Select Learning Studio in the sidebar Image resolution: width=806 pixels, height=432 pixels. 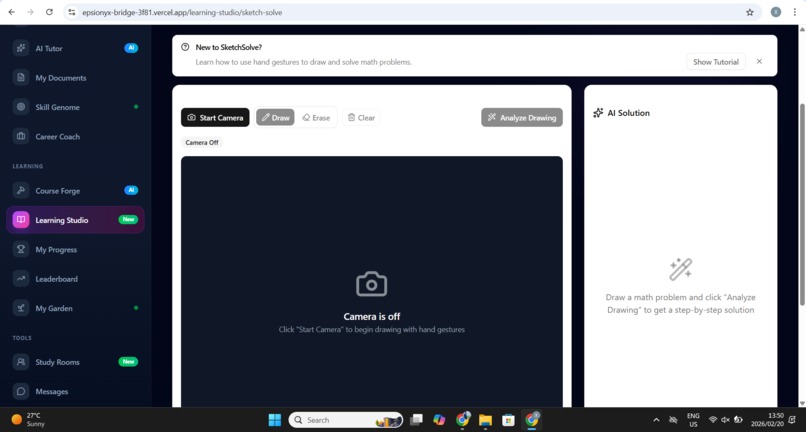pyautogui.click(x=75, y=220)
